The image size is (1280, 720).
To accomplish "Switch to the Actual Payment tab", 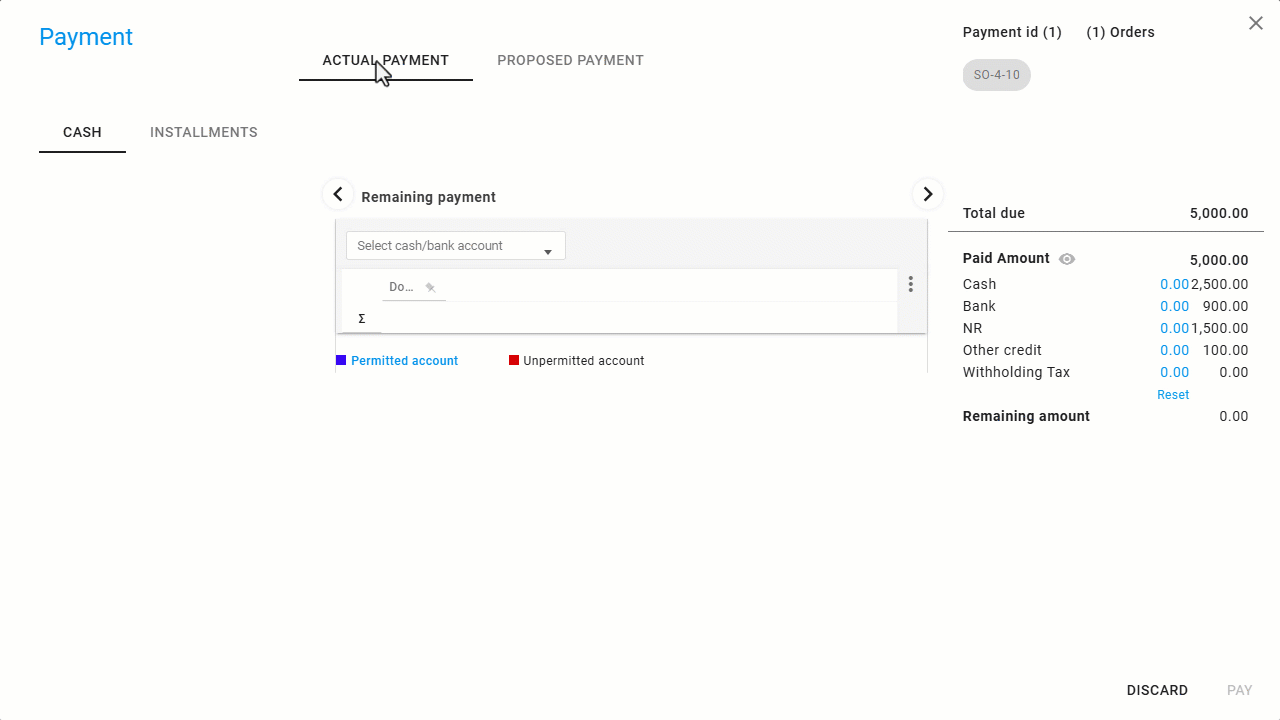I will (386, 60).
